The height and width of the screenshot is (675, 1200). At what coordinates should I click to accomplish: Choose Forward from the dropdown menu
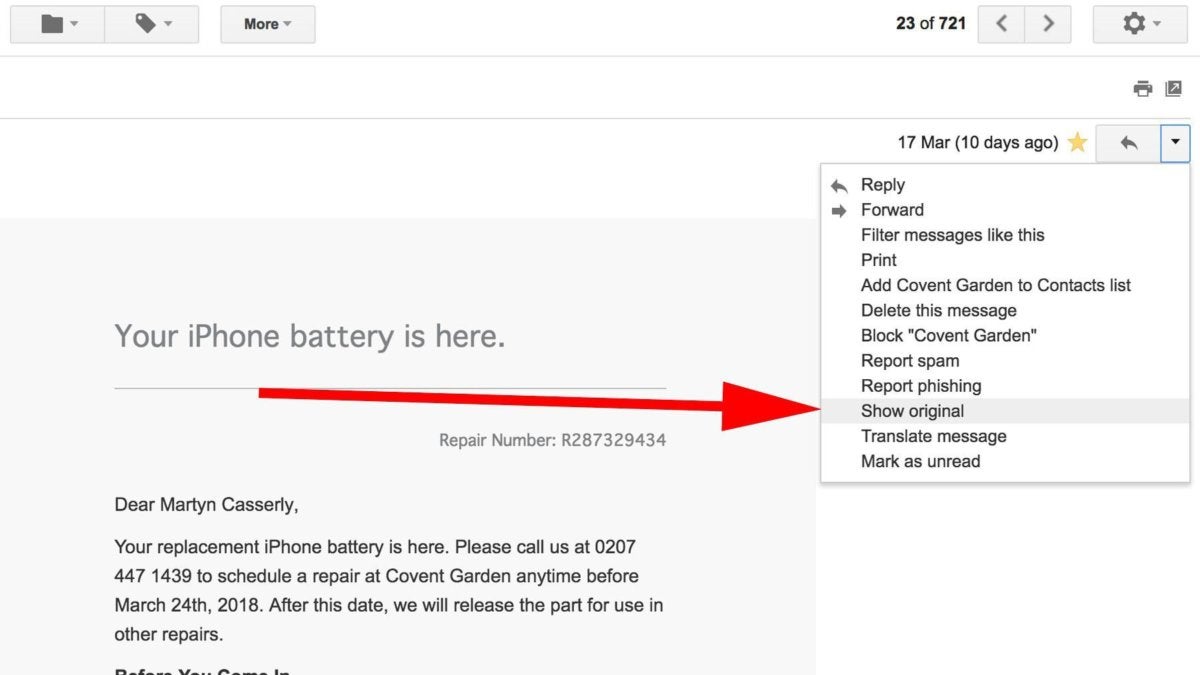click(x=1005, y=210)
